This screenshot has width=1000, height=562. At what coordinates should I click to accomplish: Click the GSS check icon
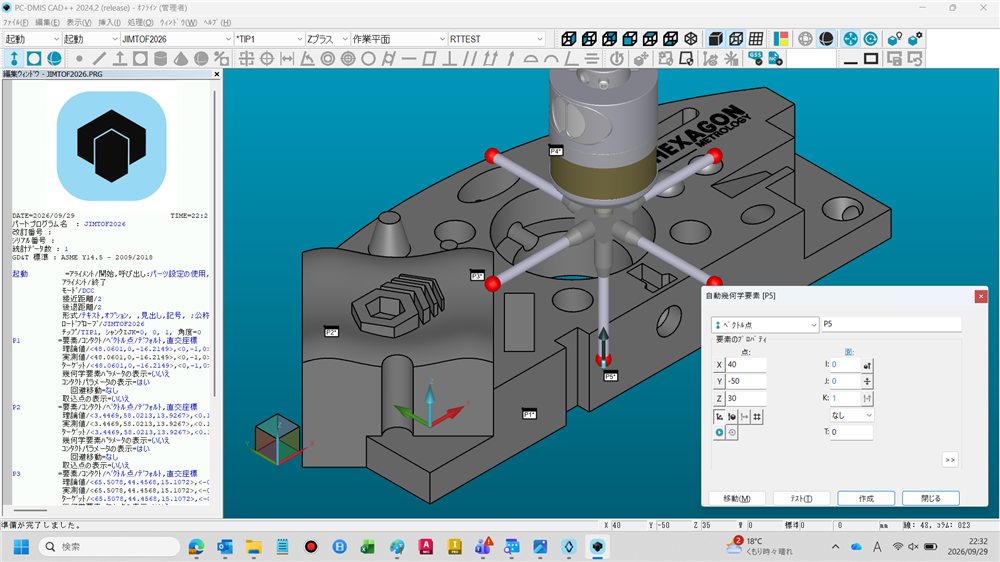point(755,59)
